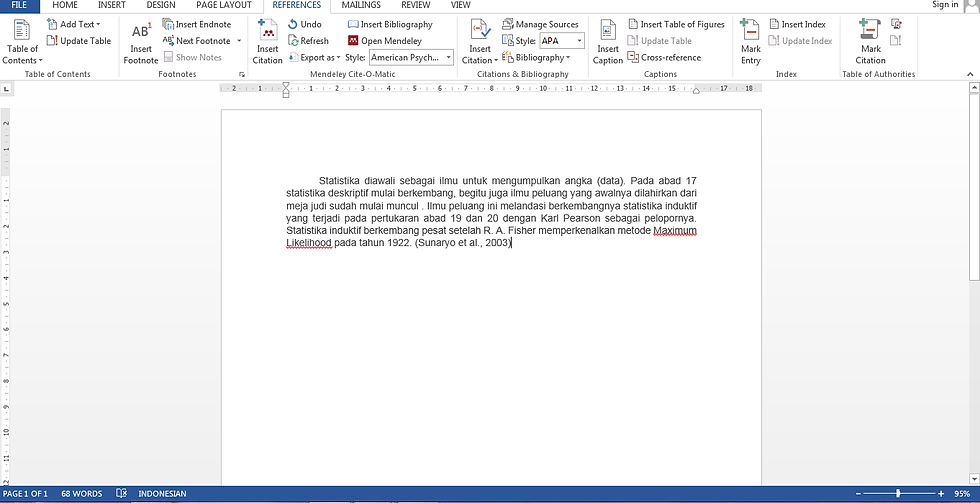Insert a footnote
The image size is (980, 503).
click(x=141, y=42)
